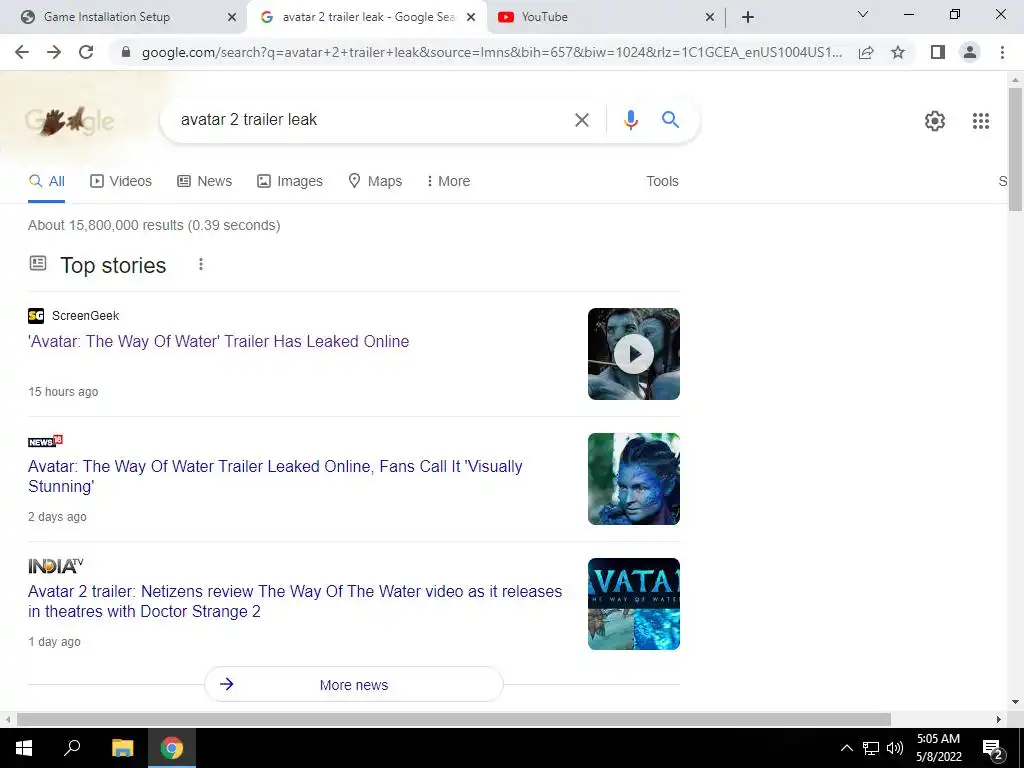Click the blue search magnifier icon

(670, 120)
